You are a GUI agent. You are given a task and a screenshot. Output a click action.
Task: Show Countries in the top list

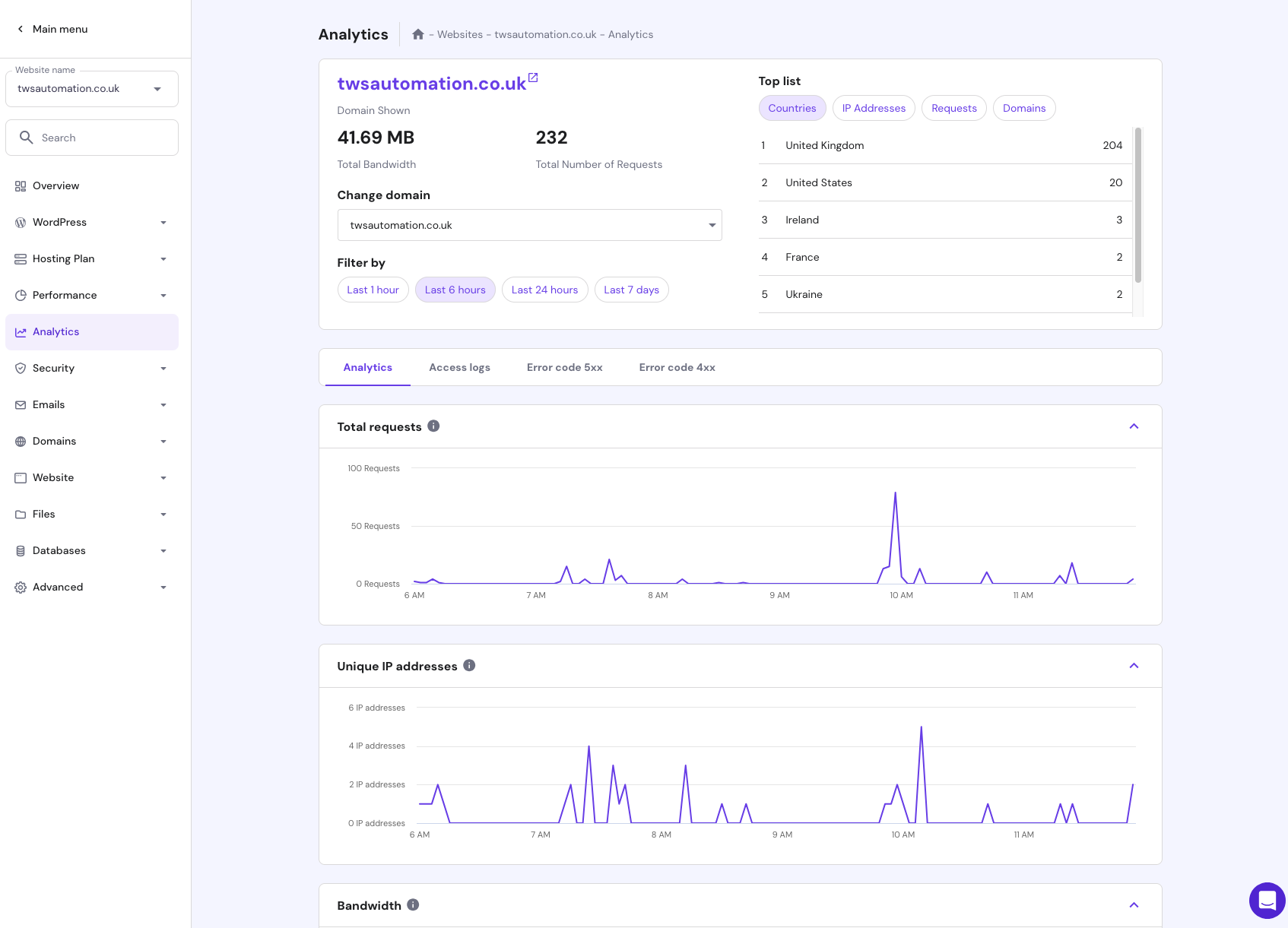tap(792, 108)
